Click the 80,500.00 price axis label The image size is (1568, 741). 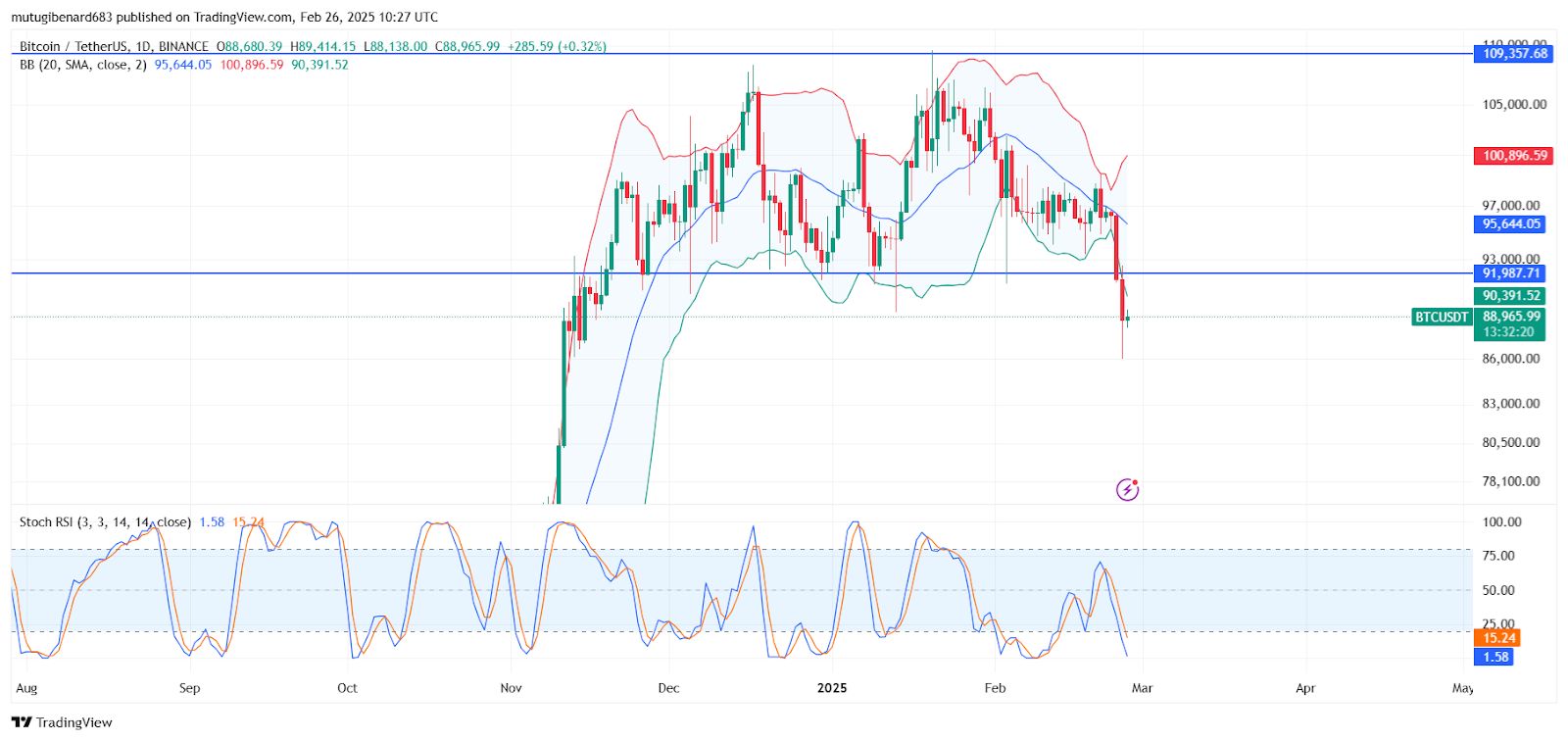(1510, 443)
